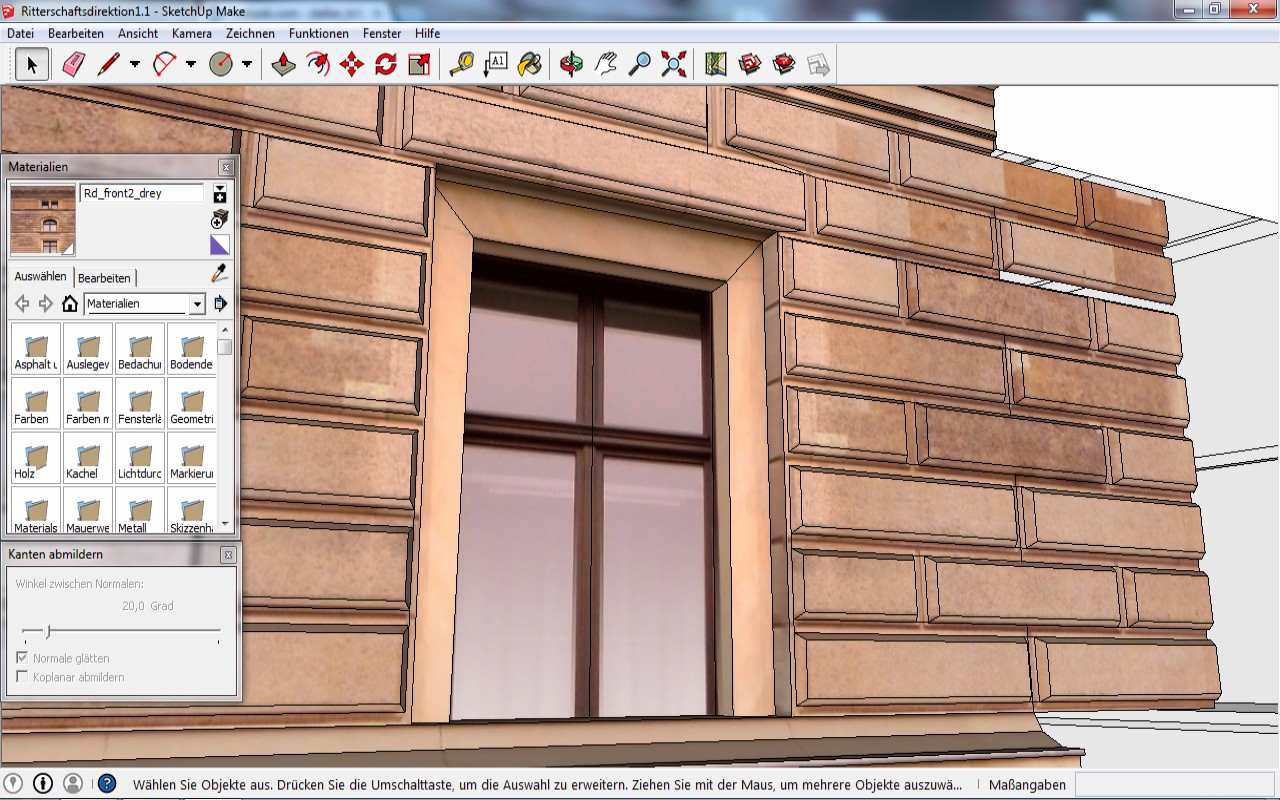
Task: Enable the Koplanar abmildern checkbox
Action: pos(23,677)
